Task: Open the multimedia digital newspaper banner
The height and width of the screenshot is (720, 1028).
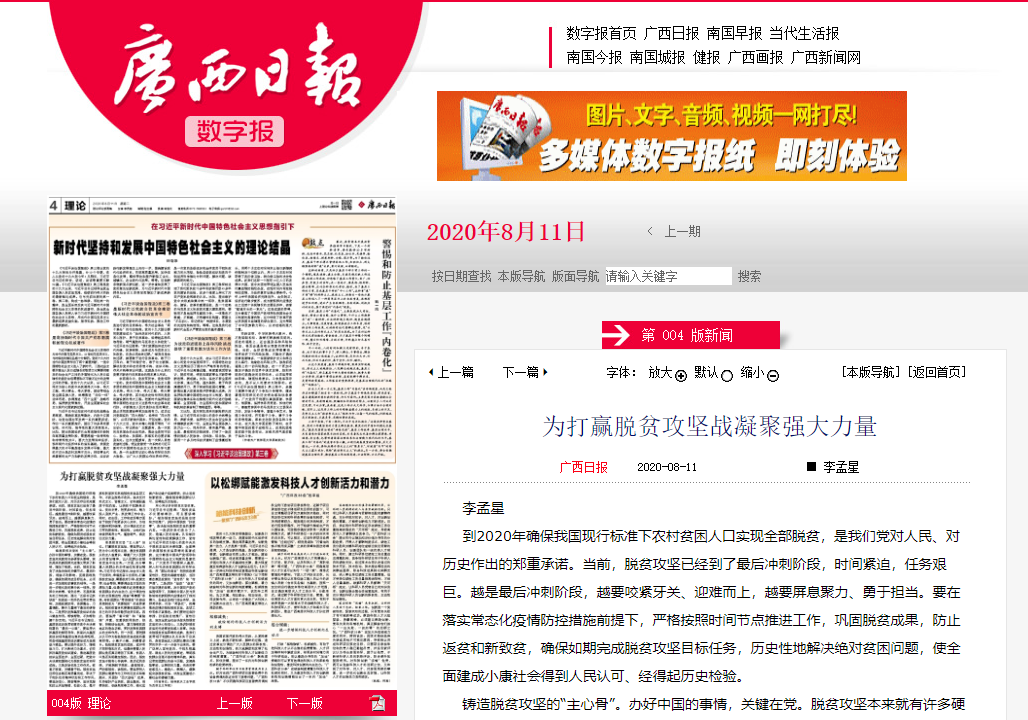Action: click(671, 136)
